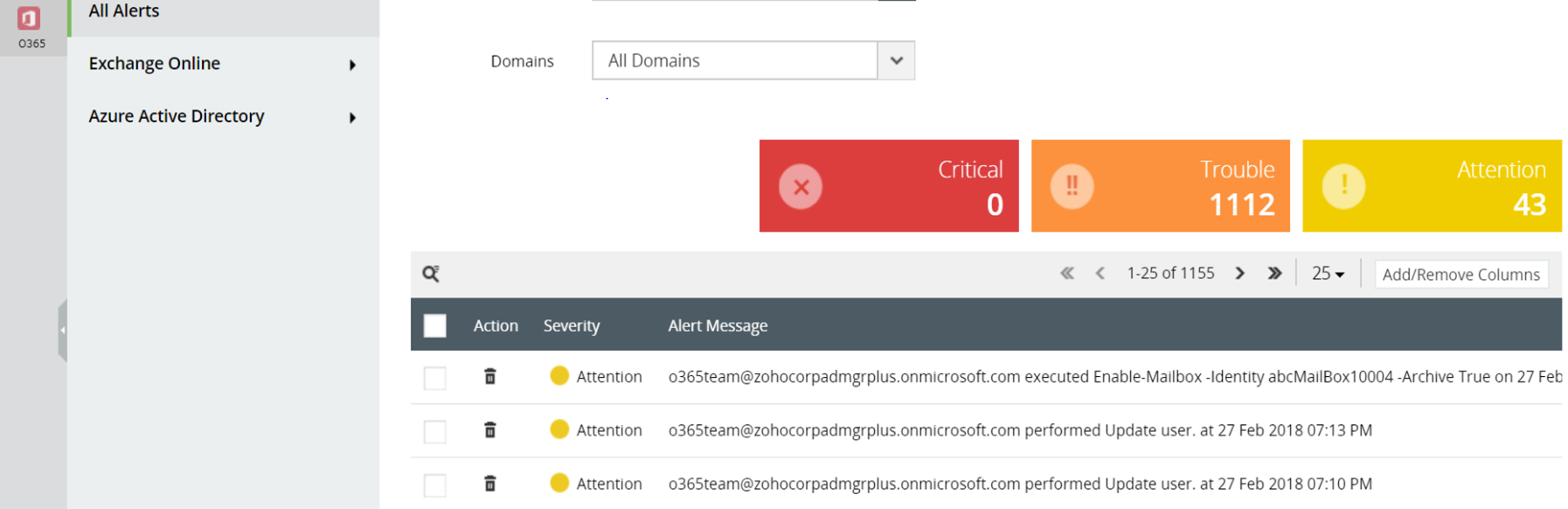
Task: Open the 25 rows-per-page dropdown
Action: coord(1328,274)
